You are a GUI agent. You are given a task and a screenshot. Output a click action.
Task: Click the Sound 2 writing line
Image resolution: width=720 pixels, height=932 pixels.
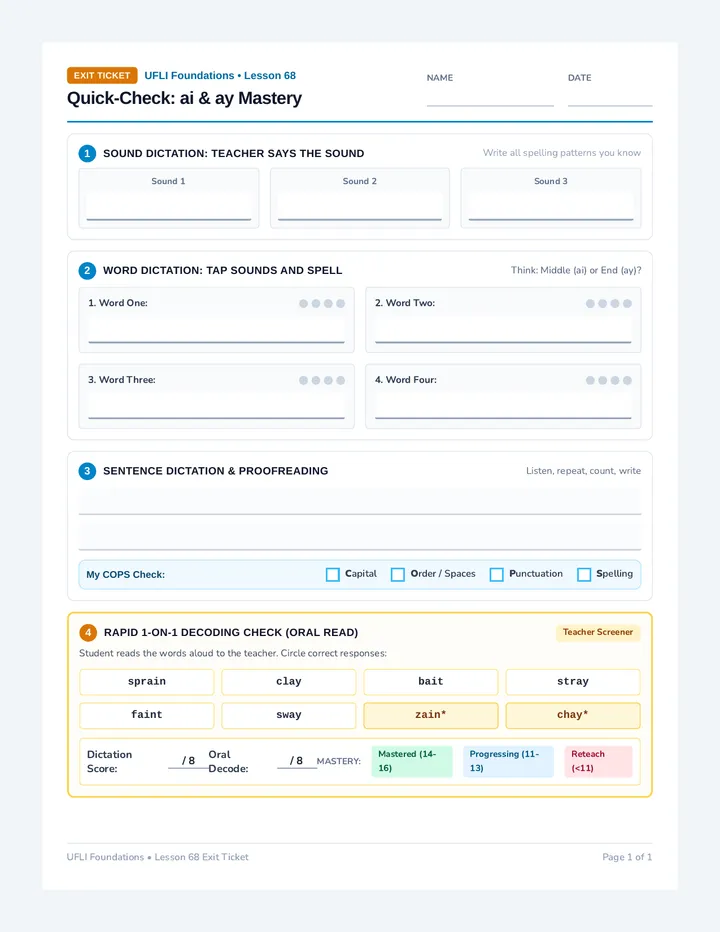point(360,207)
